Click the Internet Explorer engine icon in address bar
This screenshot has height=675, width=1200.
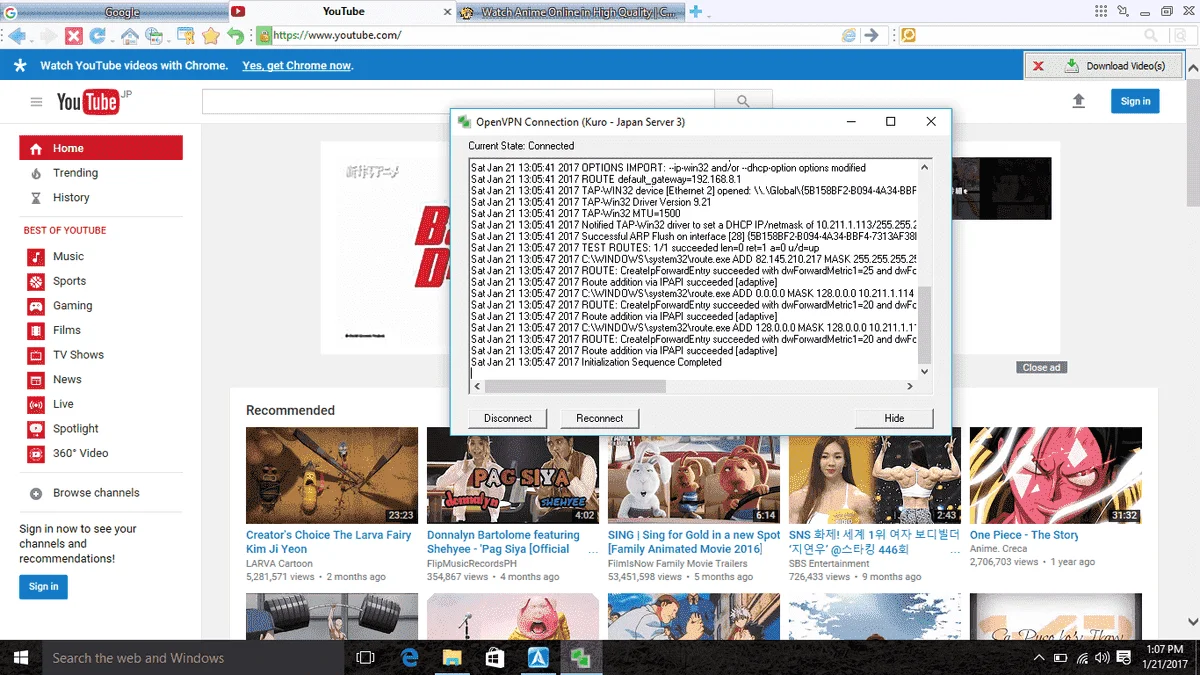848,35
